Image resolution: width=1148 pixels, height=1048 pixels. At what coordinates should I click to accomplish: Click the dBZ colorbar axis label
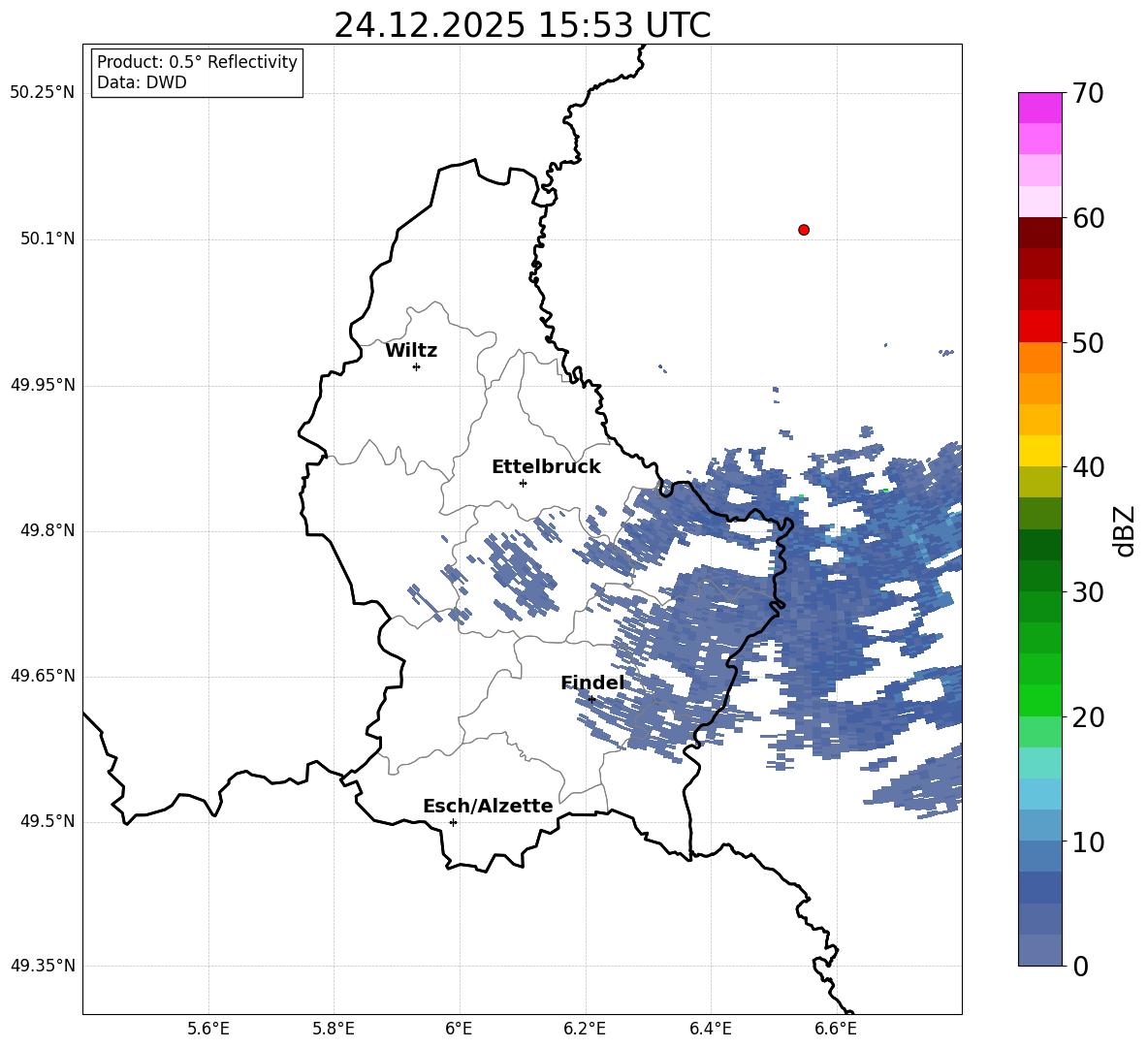click(x=1124, y=530)
